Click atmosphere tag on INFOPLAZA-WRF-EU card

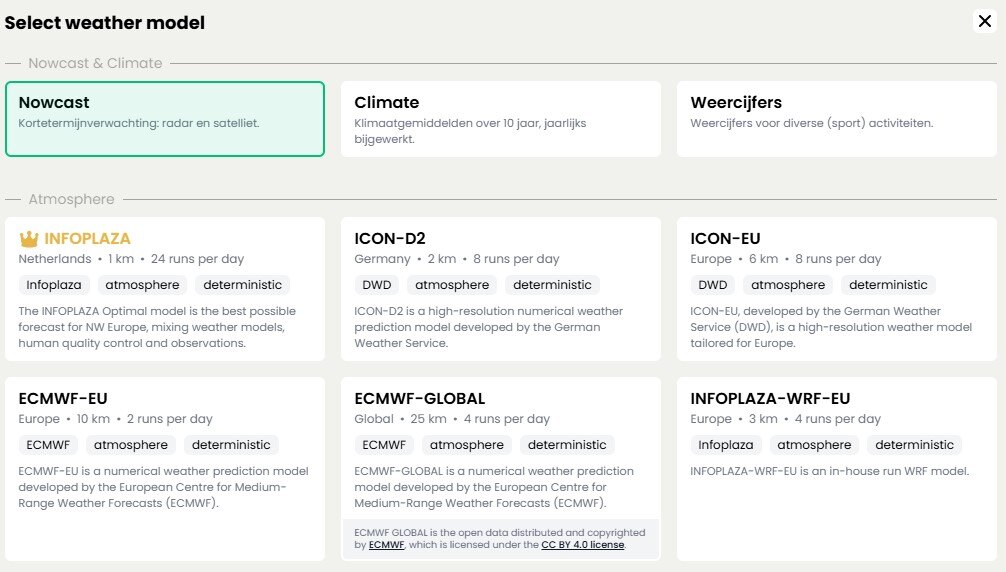coord(814,444)
